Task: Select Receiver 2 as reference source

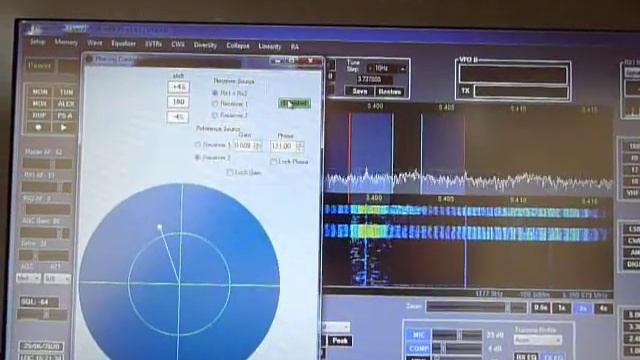Action: point(213,158)
